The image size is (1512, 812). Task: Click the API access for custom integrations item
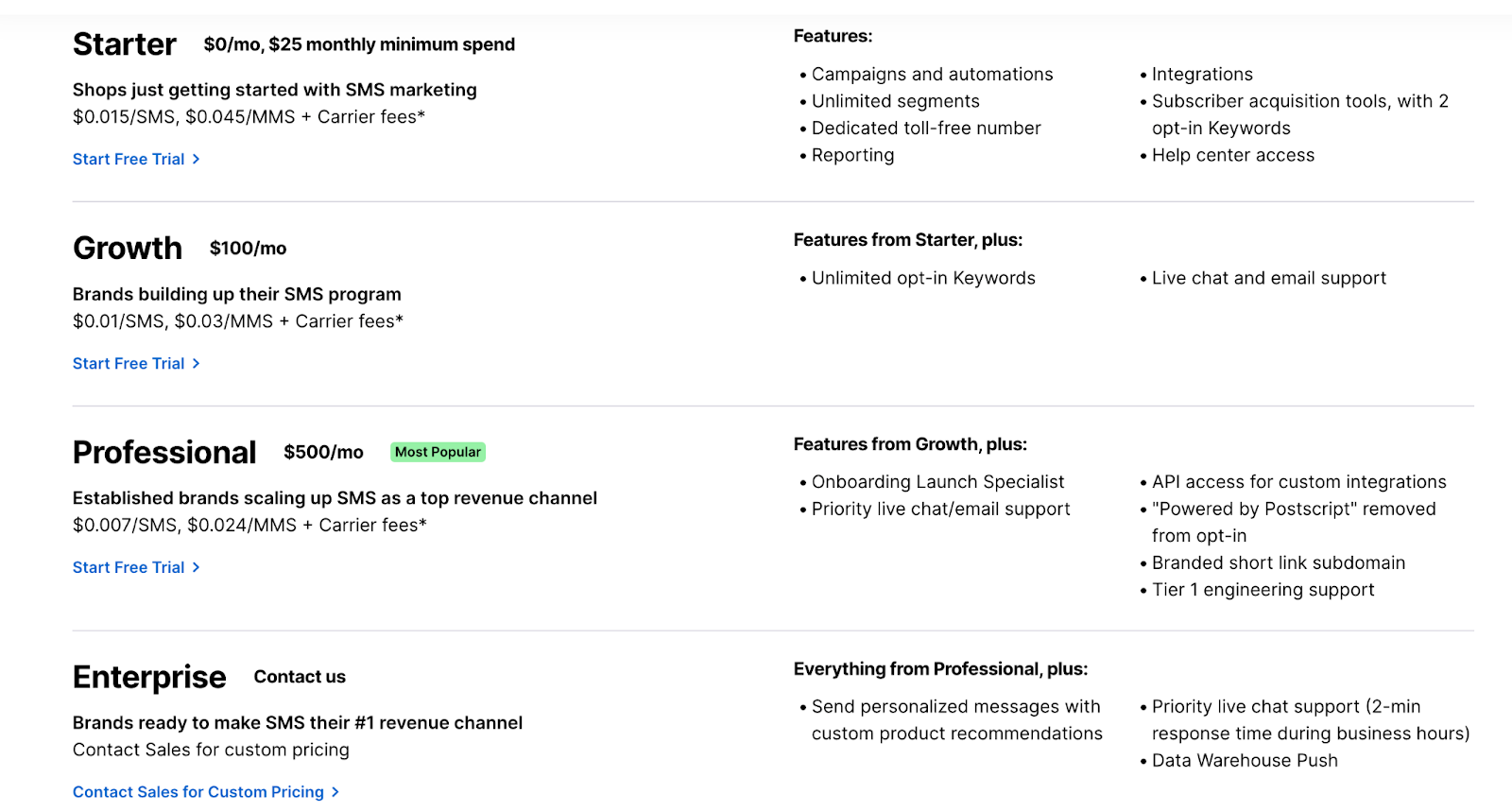(x=1298, y=482)
